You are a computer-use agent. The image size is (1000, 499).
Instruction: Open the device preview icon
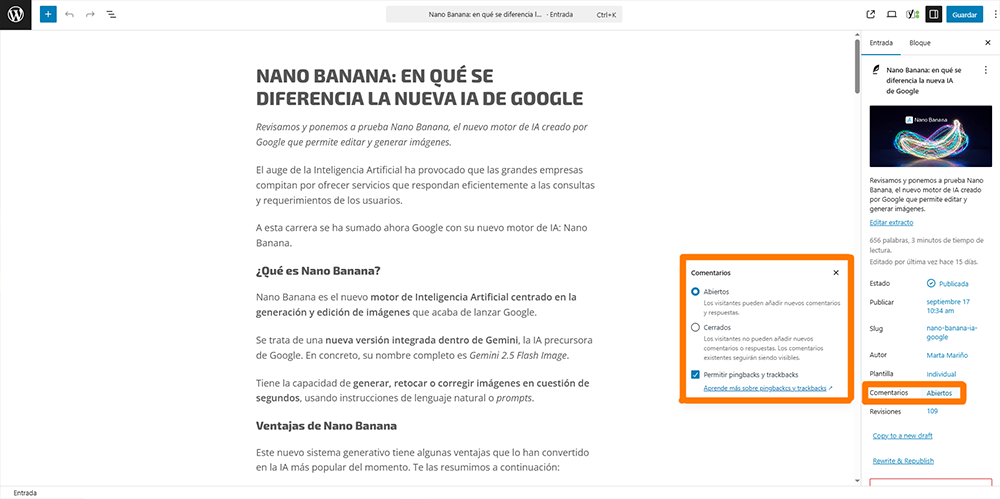(892, 14)
